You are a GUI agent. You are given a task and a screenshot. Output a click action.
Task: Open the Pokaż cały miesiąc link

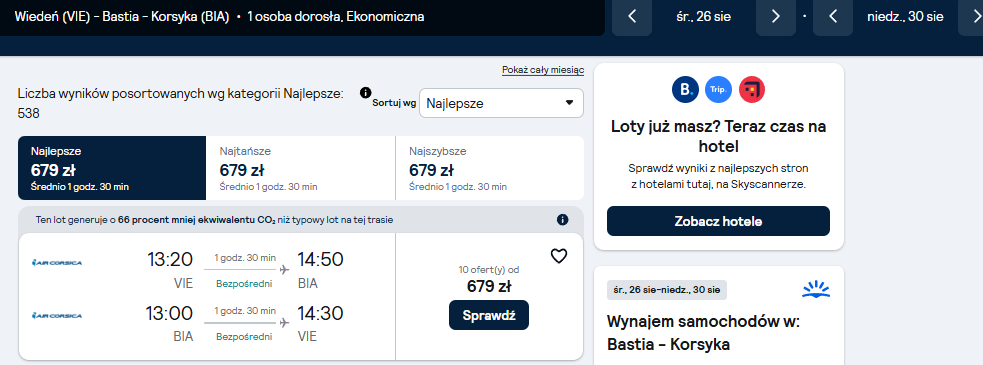pyautogui.click(x=543, y=70)
